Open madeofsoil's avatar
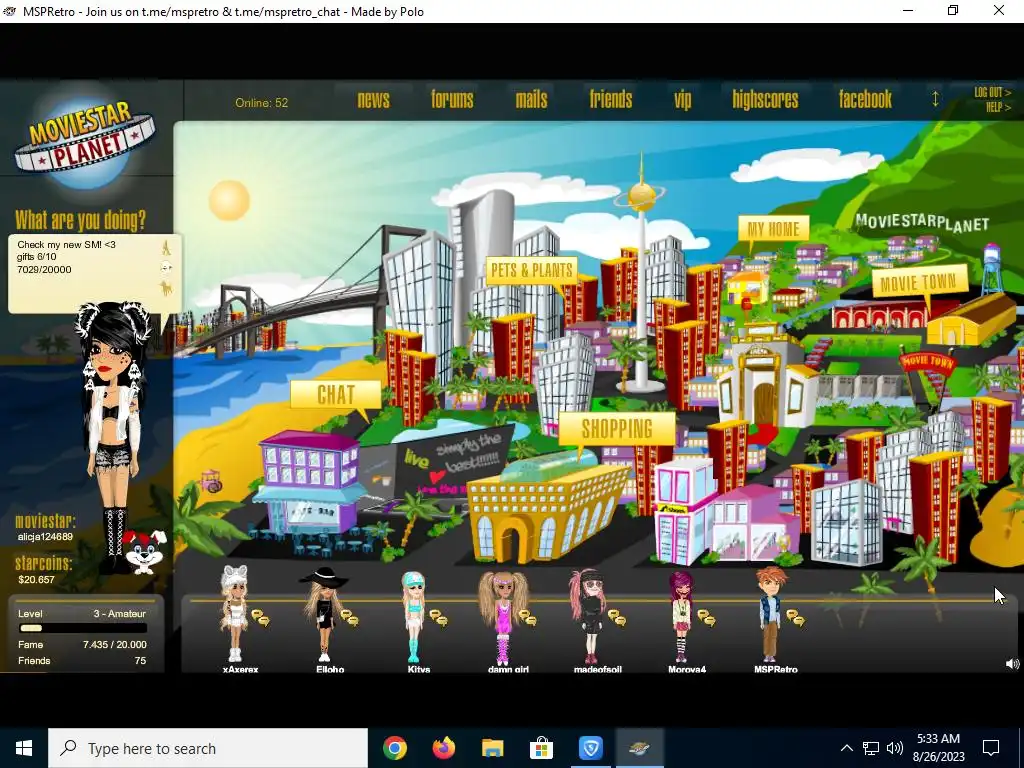Image resolution: width=1024 pixels, height=768 pixels. [590, 617]
